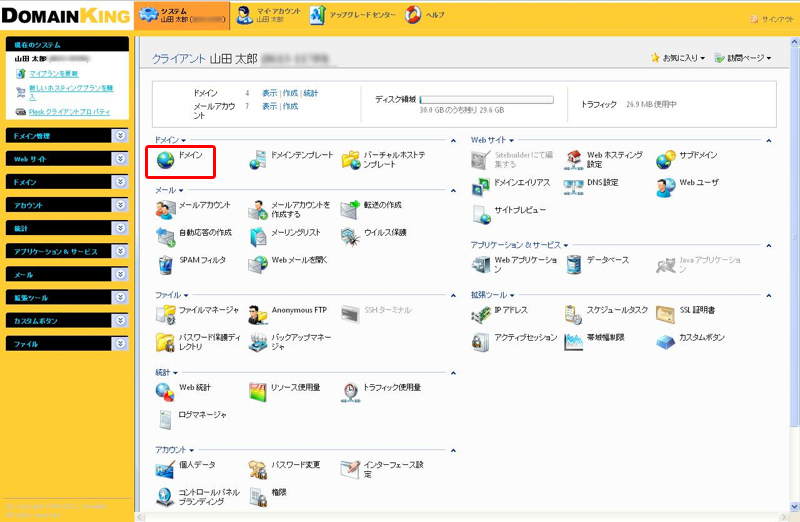The width and height of the screenshot is (800, 522).
Task: Open リソース使用量 icon
Action: coord(258,392)
